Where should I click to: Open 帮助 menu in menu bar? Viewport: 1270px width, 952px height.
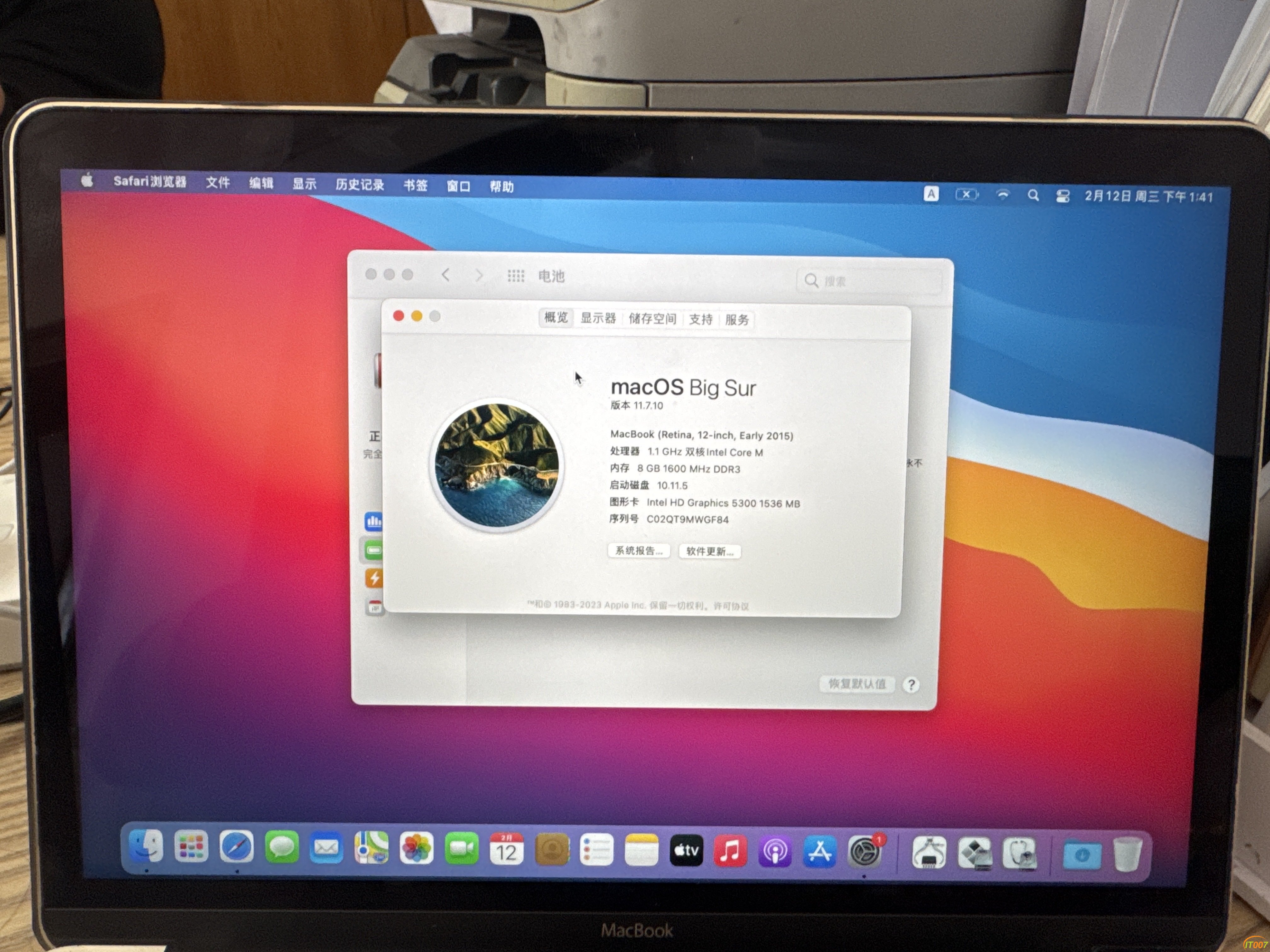click(501, 186)
